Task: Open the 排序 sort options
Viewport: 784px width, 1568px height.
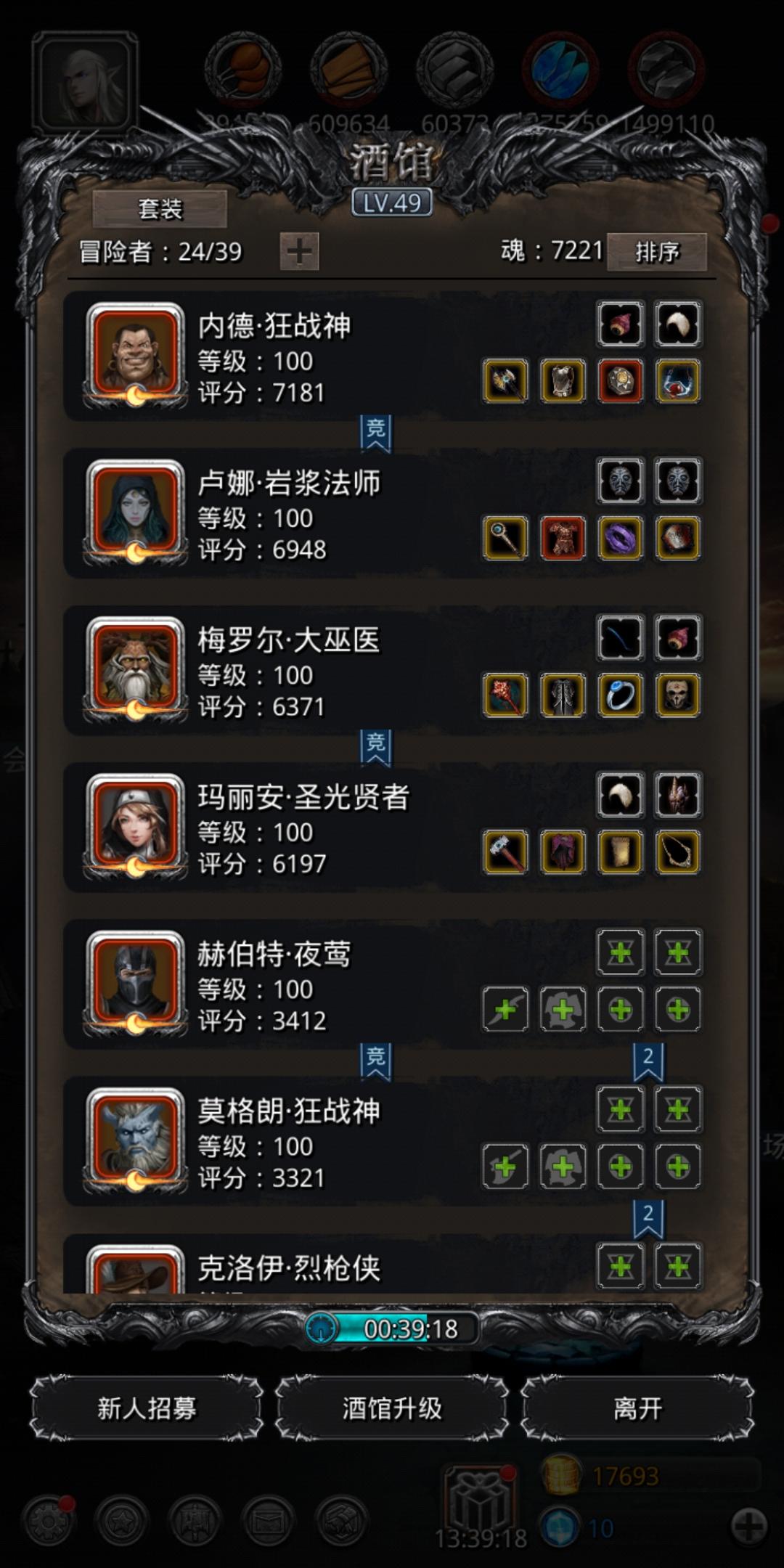Action: [x=657, y=252]
